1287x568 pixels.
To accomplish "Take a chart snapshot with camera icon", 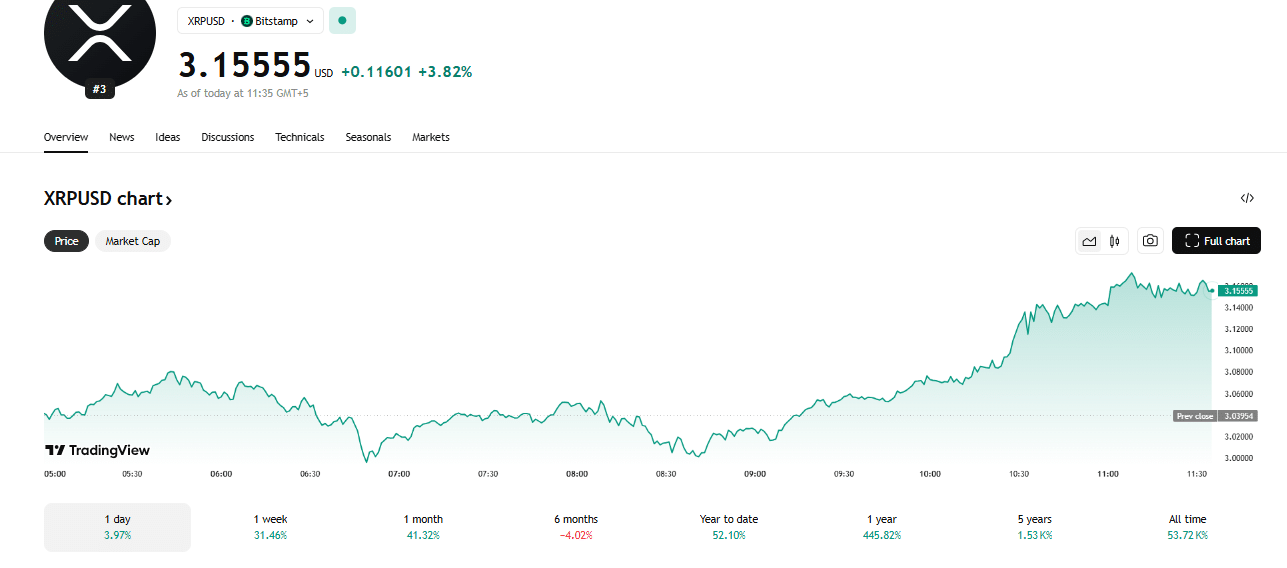I will (x=1151, y=241).
